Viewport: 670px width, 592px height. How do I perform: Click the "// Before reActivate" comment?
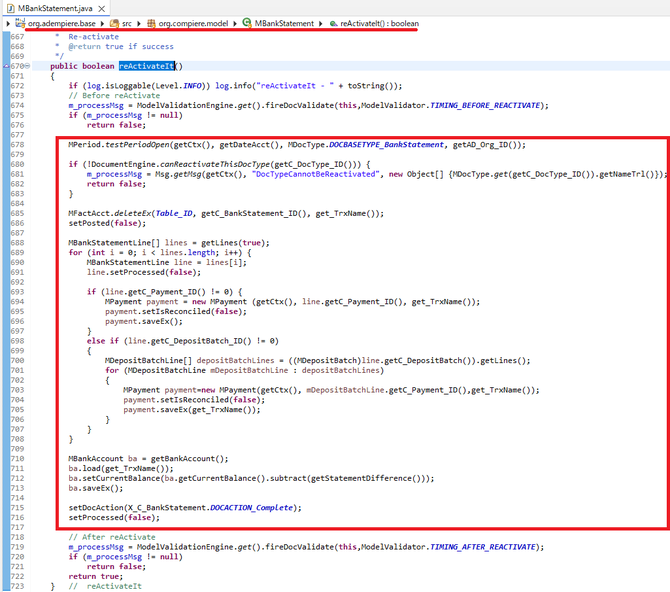[x=114, y=95]
